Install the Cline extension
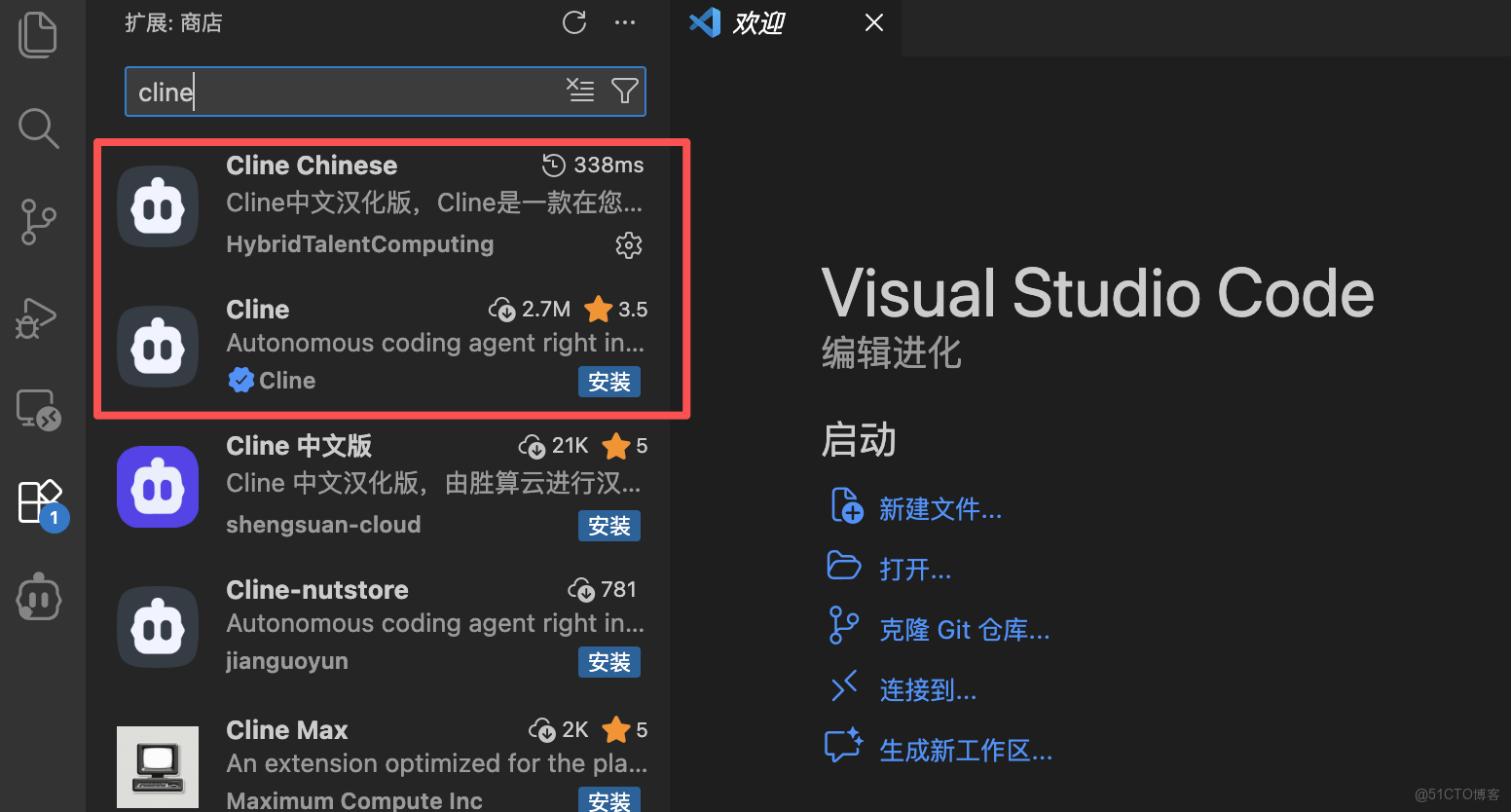This screenshot has width=1511, height=812. pyautogui.click(x=609, y=382)
